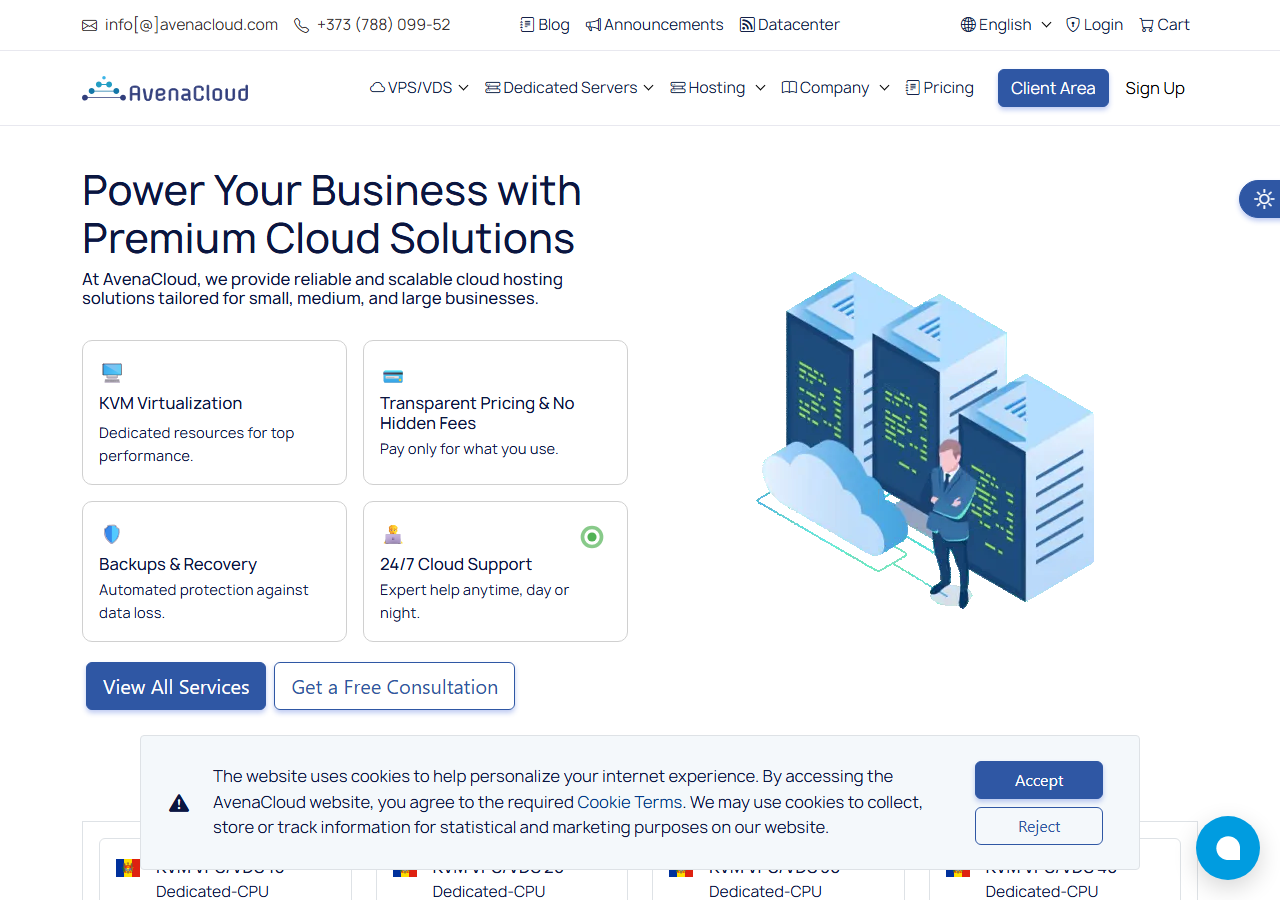The width and height of the screenshot is (1280, 900).
Task: Click the 24/7 Cloud Support heading
Action: click(x=456, y=564)
